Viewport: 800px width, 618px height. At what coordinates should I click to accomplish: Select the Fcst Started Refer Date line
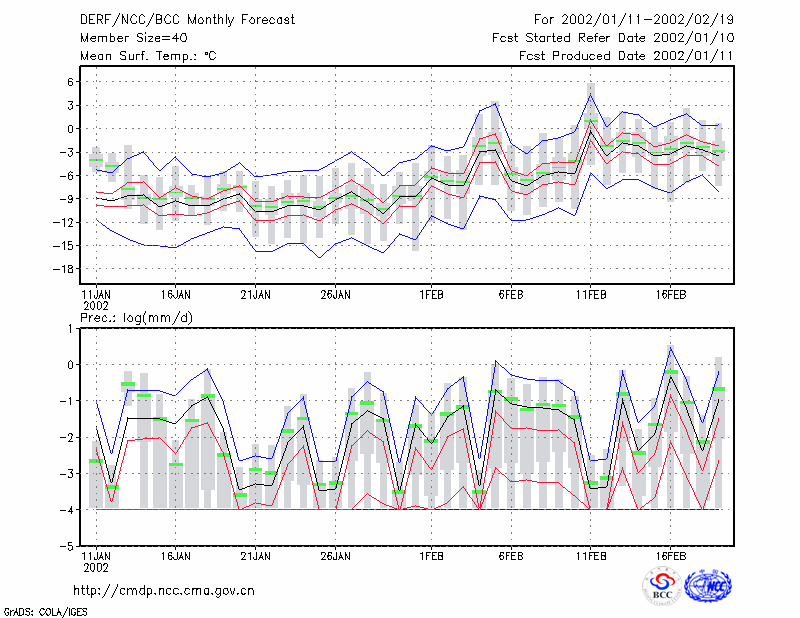[x=613, y=38]
